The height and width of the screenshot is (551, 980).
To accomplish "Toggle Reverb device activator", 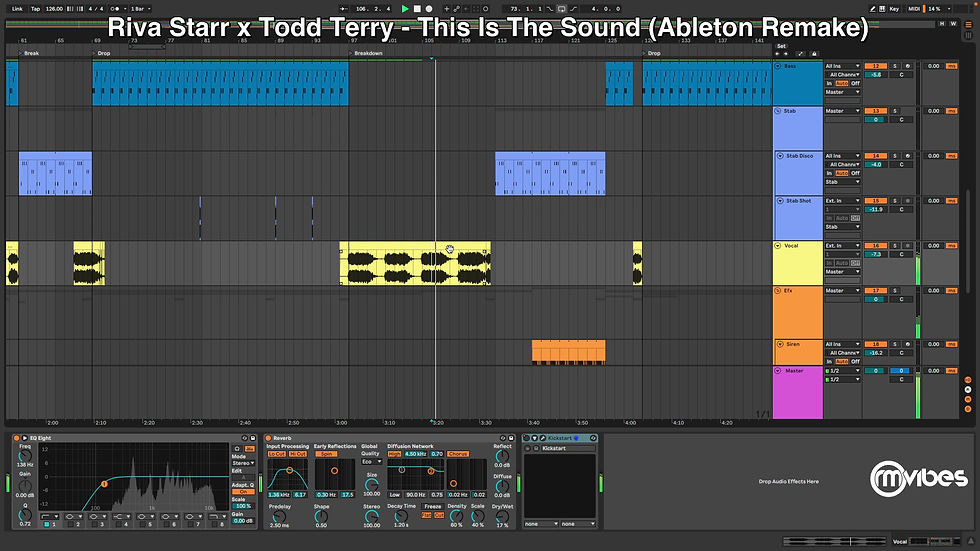I will [x=269, y=439].
